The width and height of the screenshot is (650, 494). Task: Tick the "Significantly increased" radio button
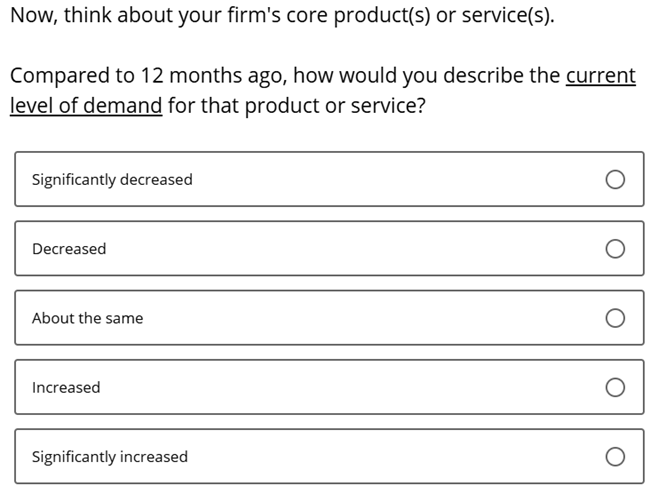pyautogui.click(x=615, y=456)
